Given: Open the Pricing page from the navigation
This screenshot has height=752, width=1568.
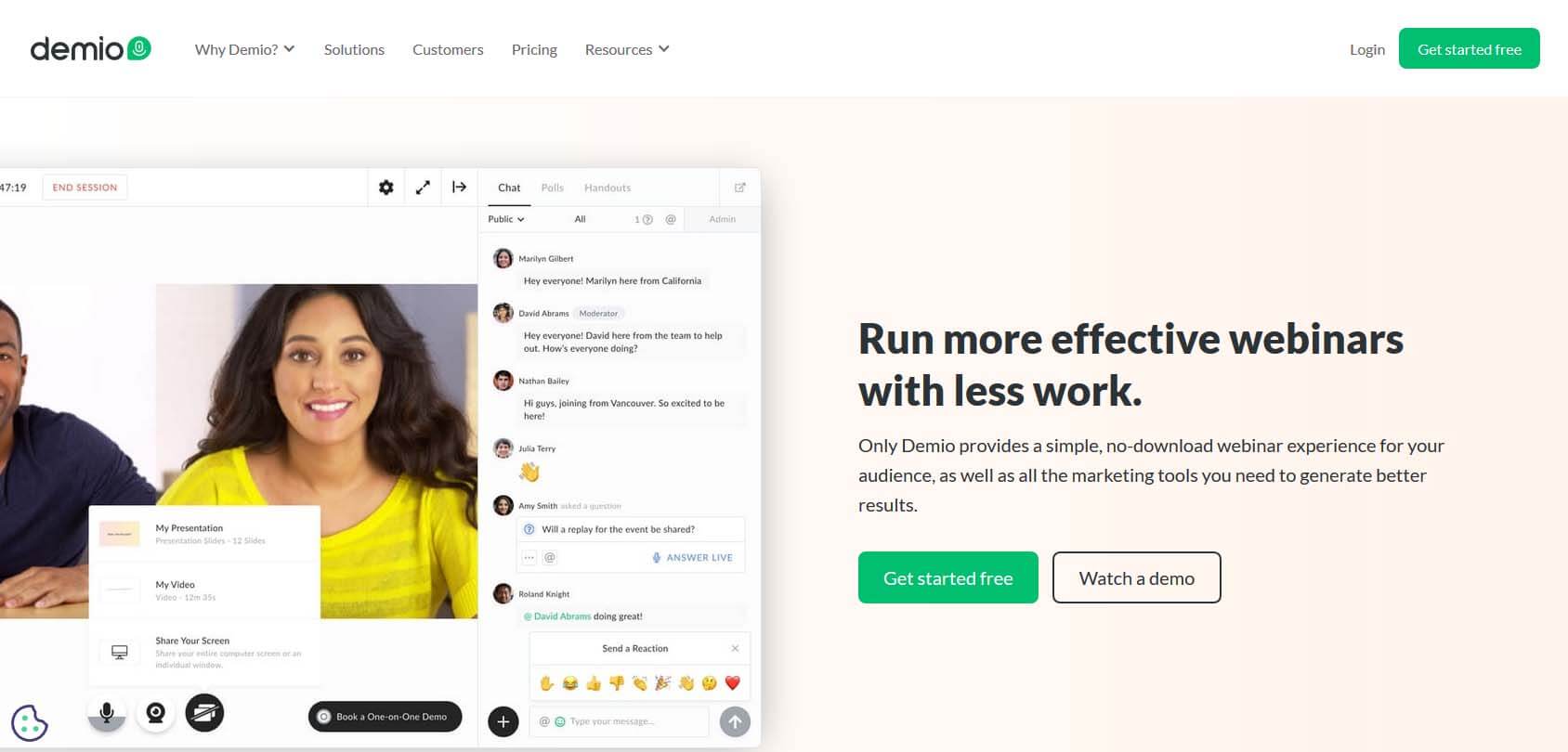Looking at the screenshot, I should coord(534,49).
